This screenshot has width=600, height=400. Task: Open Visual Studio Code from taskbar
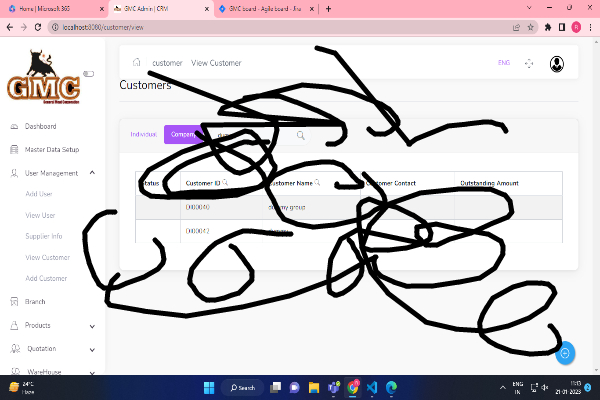pos(372,387)
